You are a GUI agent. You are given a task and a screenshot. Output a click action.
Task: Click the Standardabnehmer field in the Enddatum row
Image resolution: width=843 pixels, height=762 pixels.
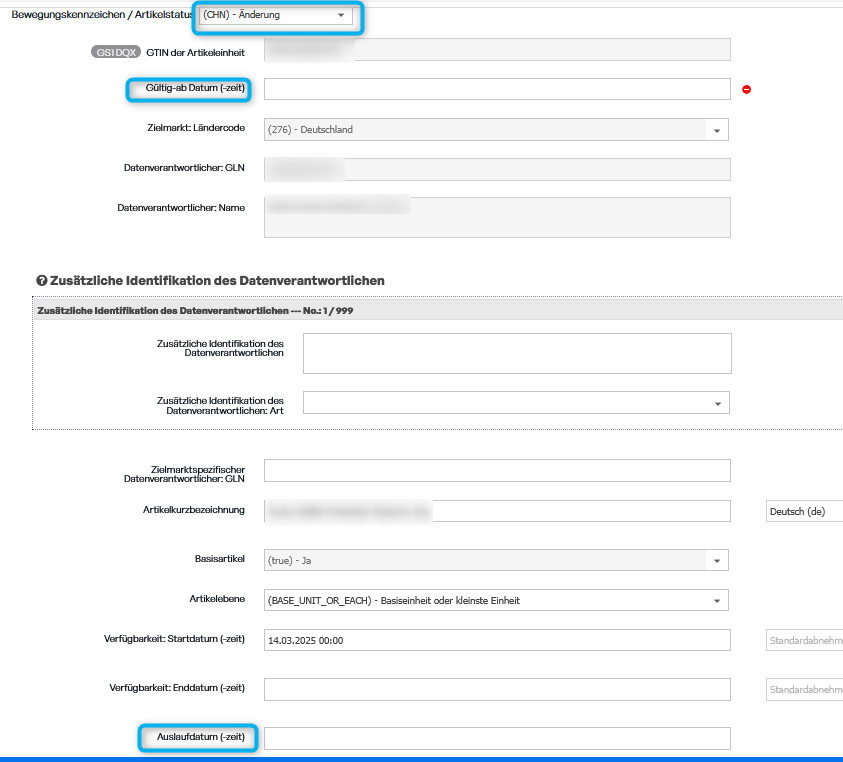pyautogui.click(x=804, y=689)
